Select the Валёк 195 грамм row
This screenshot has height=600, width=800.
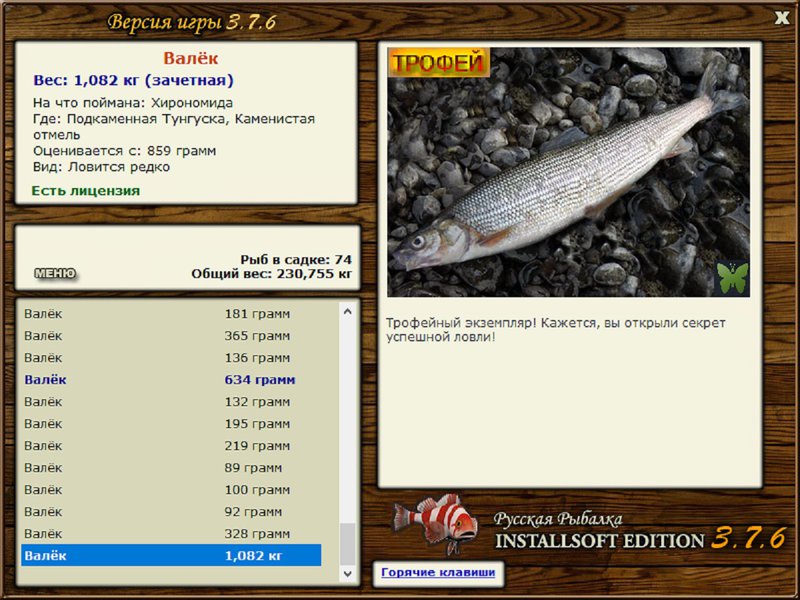click(x=171, y=423)
